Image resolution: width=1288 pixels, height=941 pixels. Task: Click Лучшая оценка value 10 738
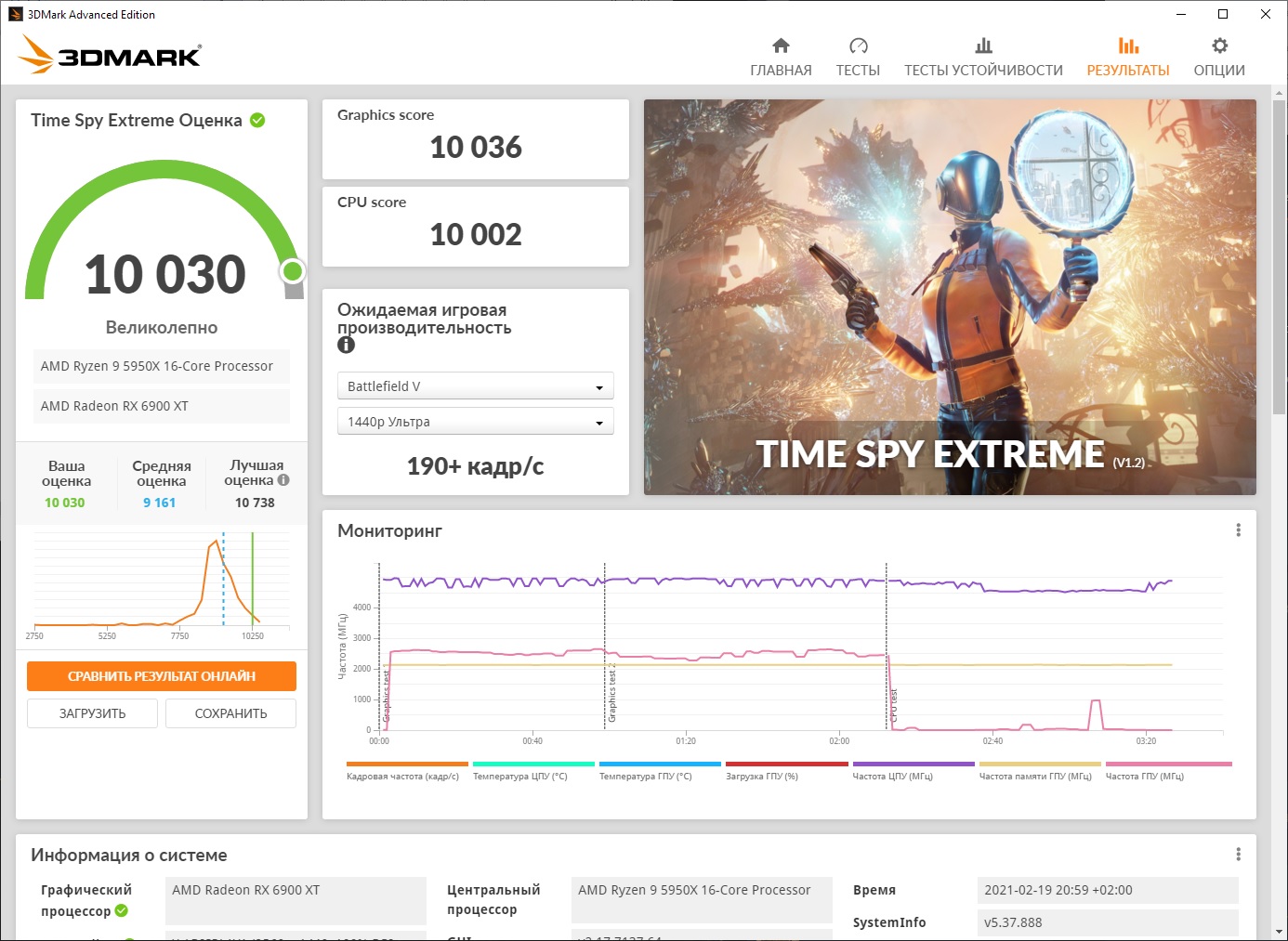click(255, 503)
